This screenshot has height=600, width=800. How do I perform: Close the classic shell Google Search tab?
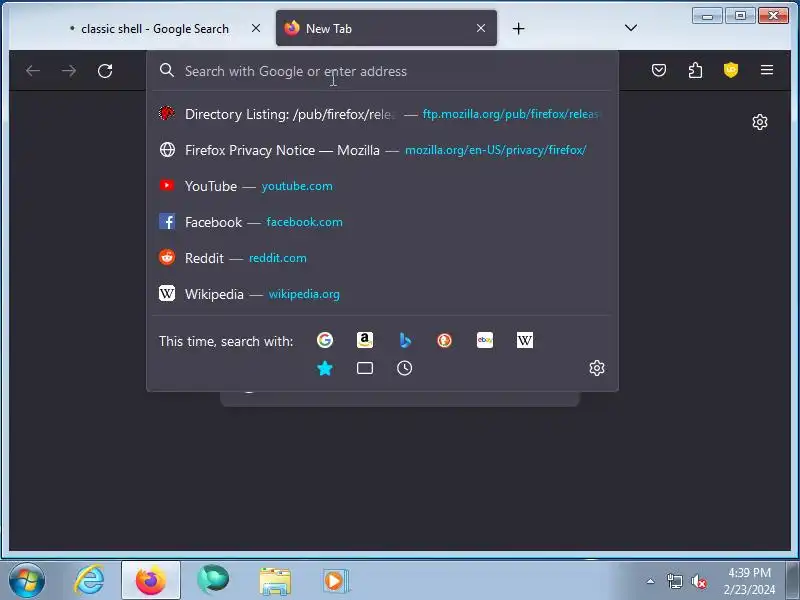(x=256, y=28)
